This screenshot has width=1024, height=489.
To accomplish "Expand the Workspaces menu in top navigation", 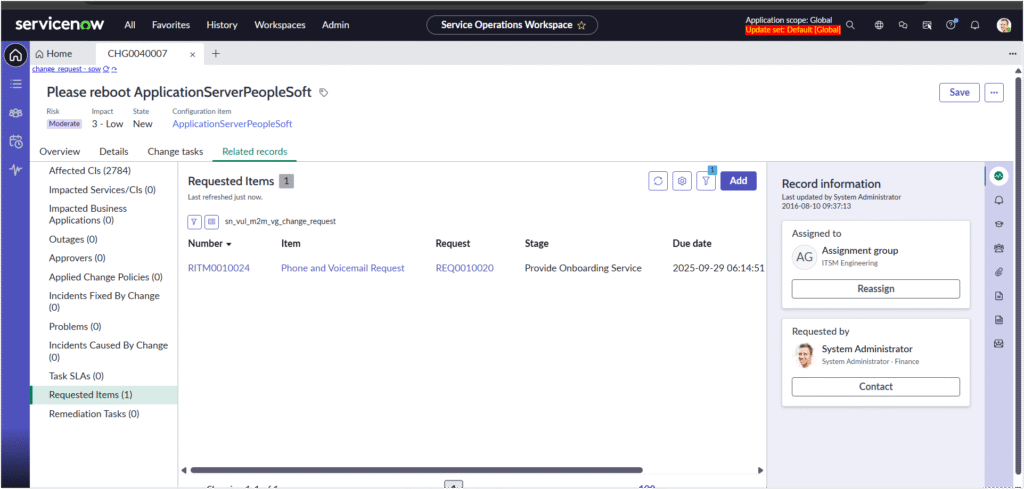I will pyautogui.click(x=279, y=25).
